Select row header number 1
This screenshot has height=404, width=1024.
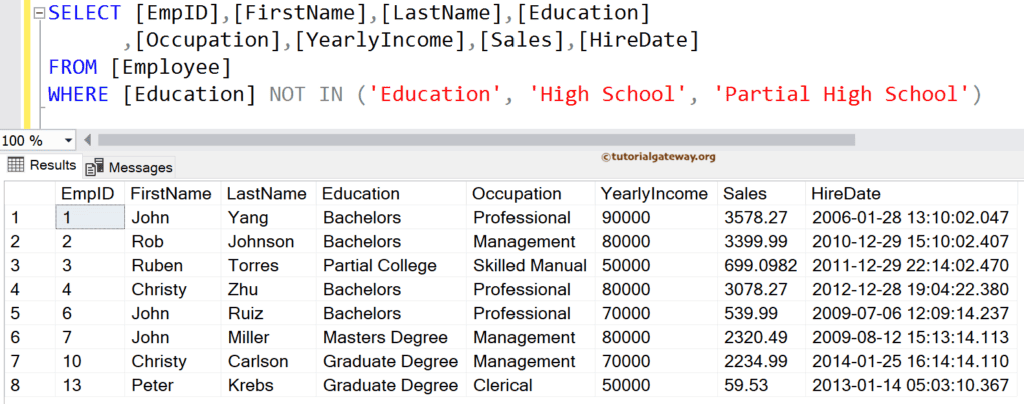(x=30, y=217)
